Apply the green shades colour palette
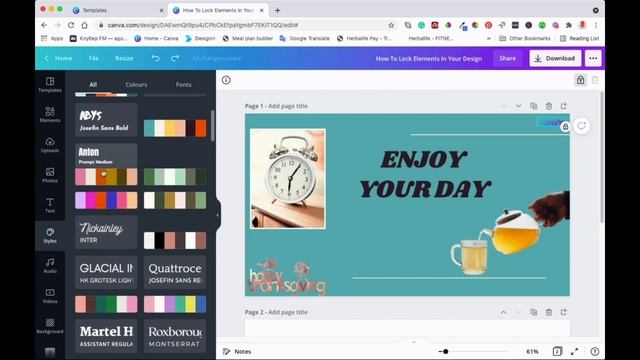This screenshot has width=640, height=360. (175, 177)
